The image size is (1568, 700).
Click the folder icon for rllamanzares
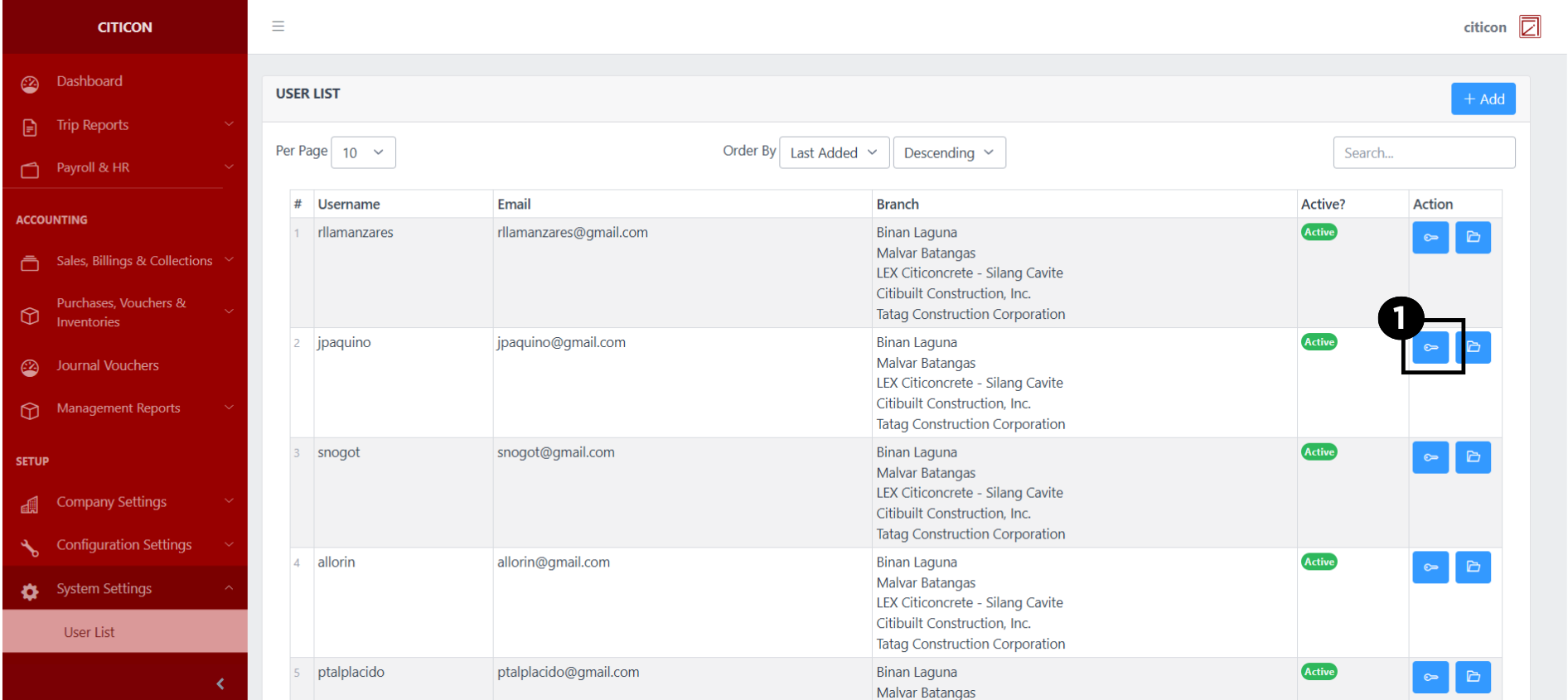[x=1473, y=238]
